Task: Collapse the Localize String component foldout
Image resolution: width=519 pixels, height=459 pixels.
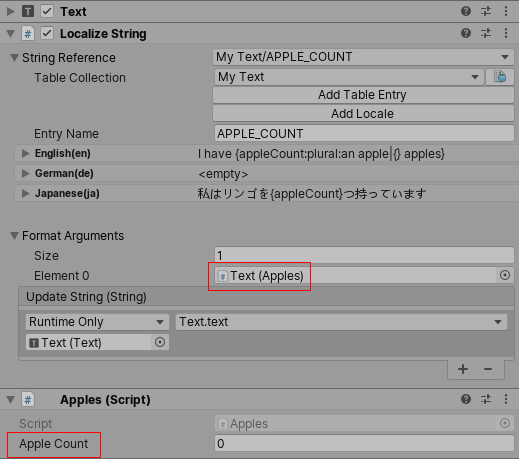Action: [11, 34]
